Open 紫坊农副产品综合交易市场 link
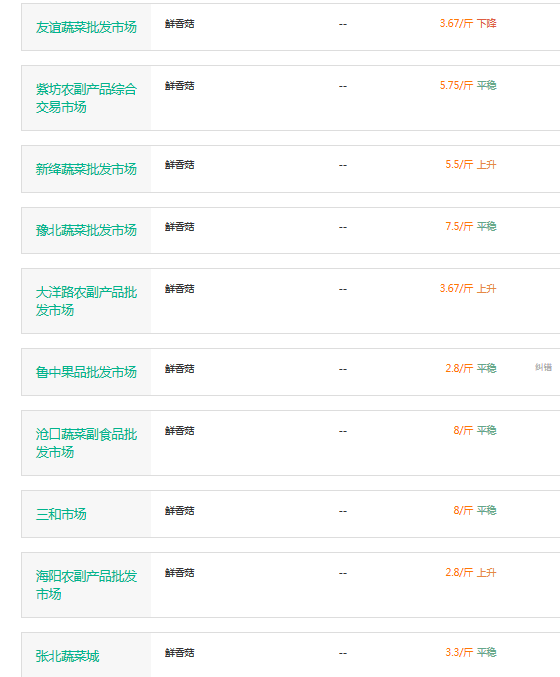Image resolution: width=560 pixels, height=677 pixels. 86,98
